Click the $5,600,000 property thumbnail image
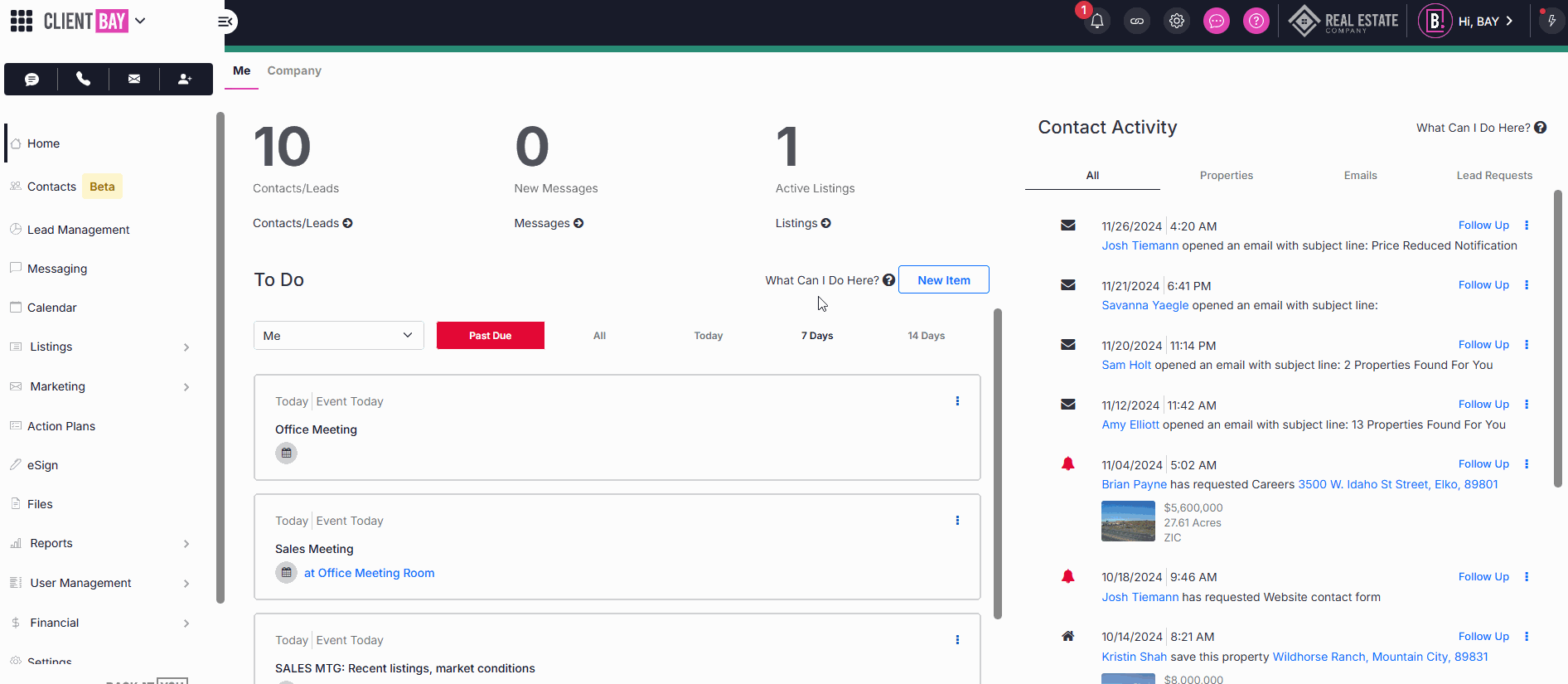1568x684 pixels. [x=1128, y=521]
